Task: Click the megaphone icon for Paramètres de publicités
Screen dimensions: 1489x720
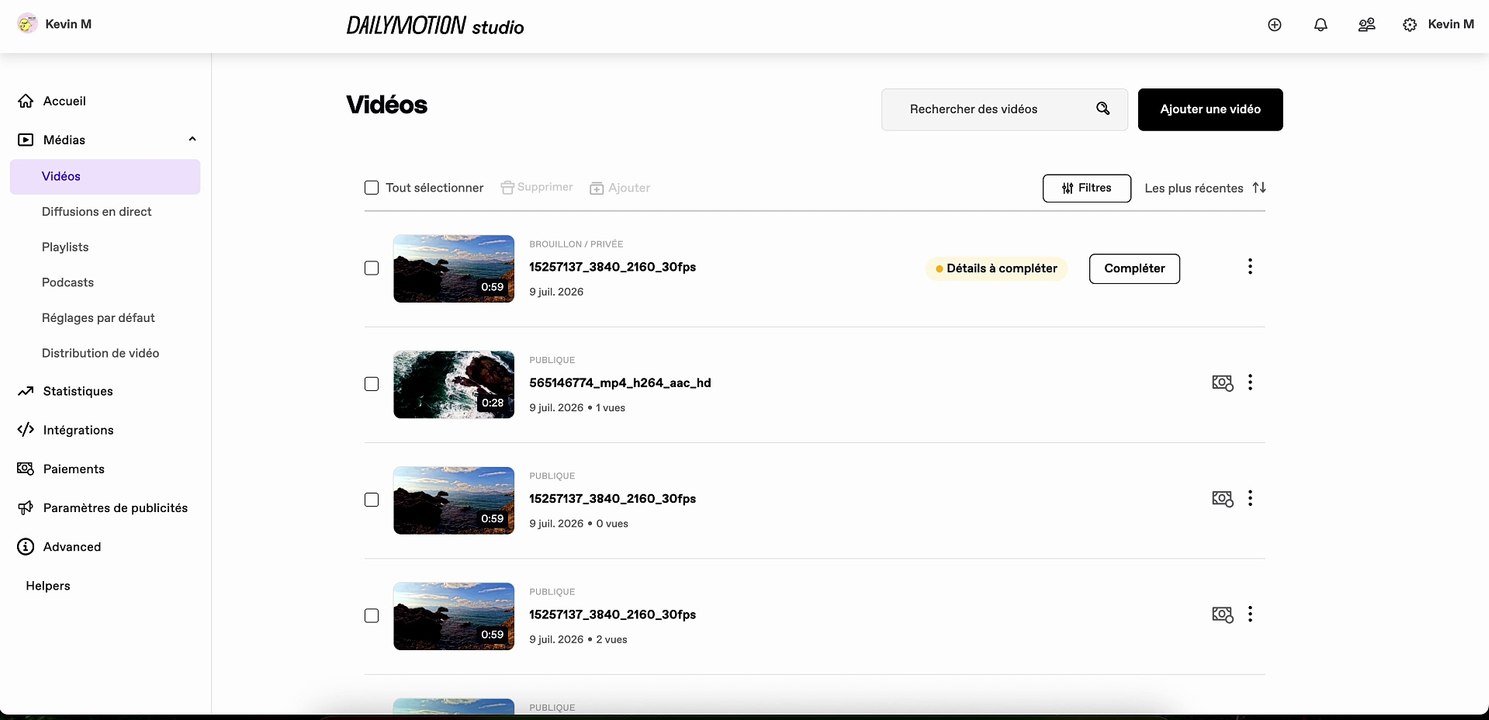Action: click(26, 508)
